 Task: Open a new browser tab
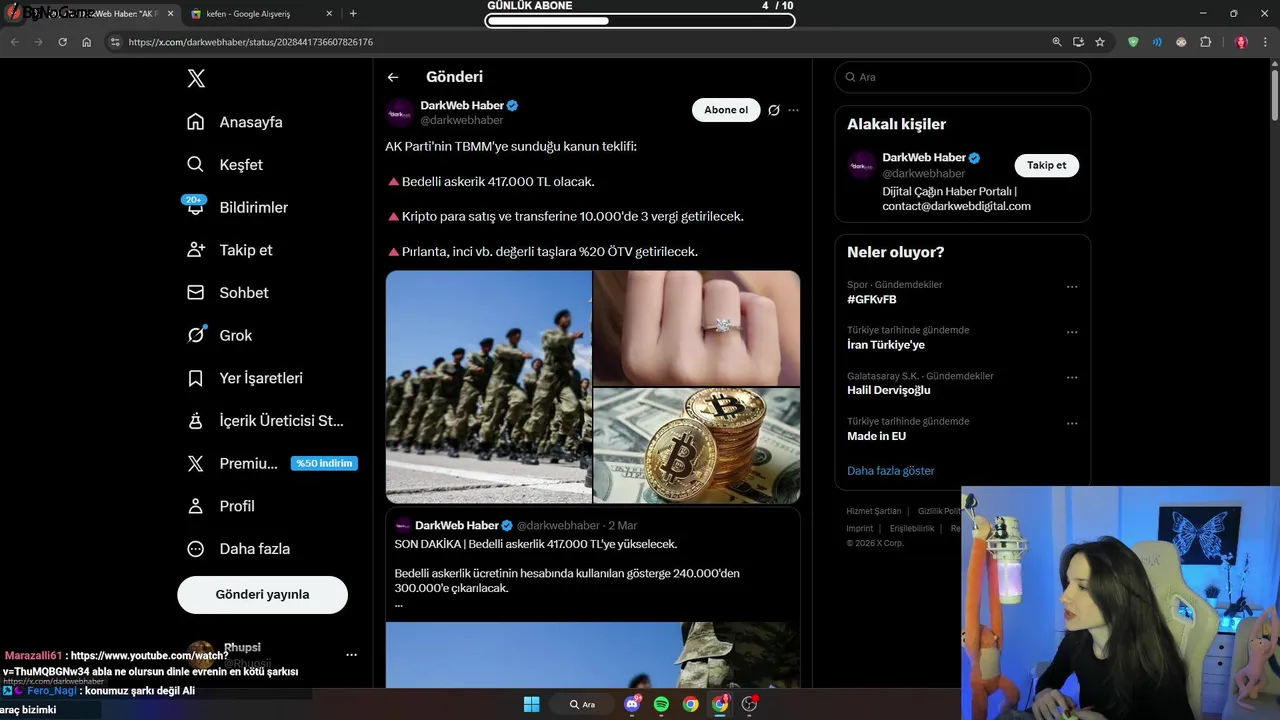[x=353, y=14]
